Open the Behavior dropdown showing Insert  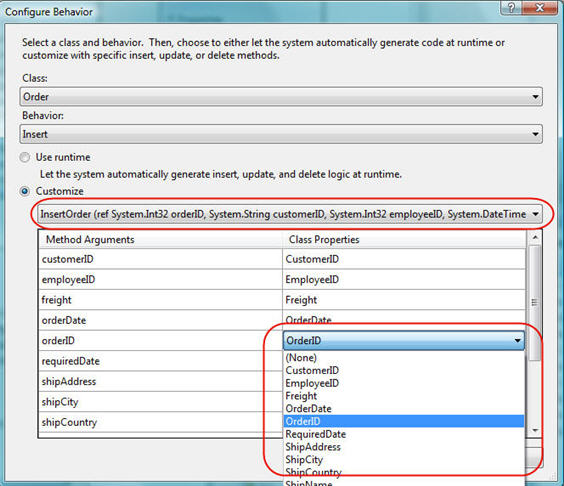click(281, 134)
